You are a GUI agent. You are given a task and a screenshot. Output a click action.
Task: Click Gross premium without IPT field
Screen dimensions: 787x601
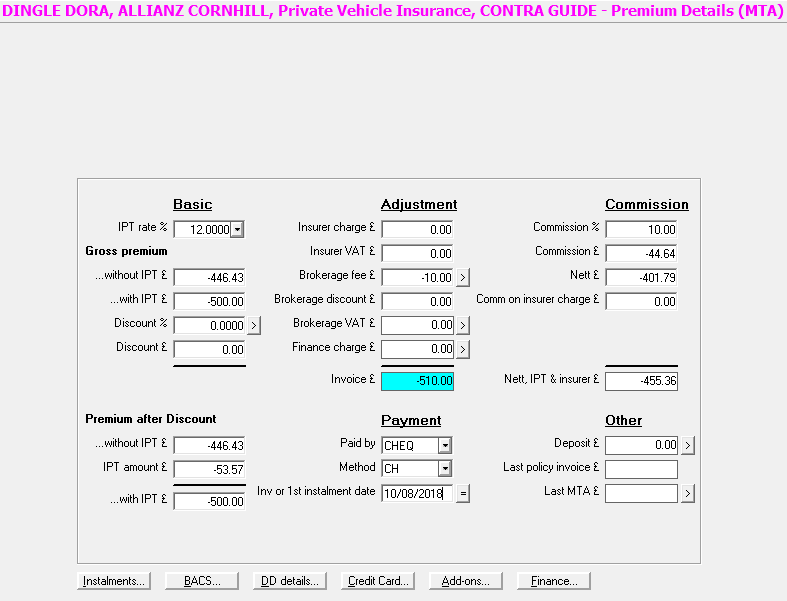click(209, 277)
